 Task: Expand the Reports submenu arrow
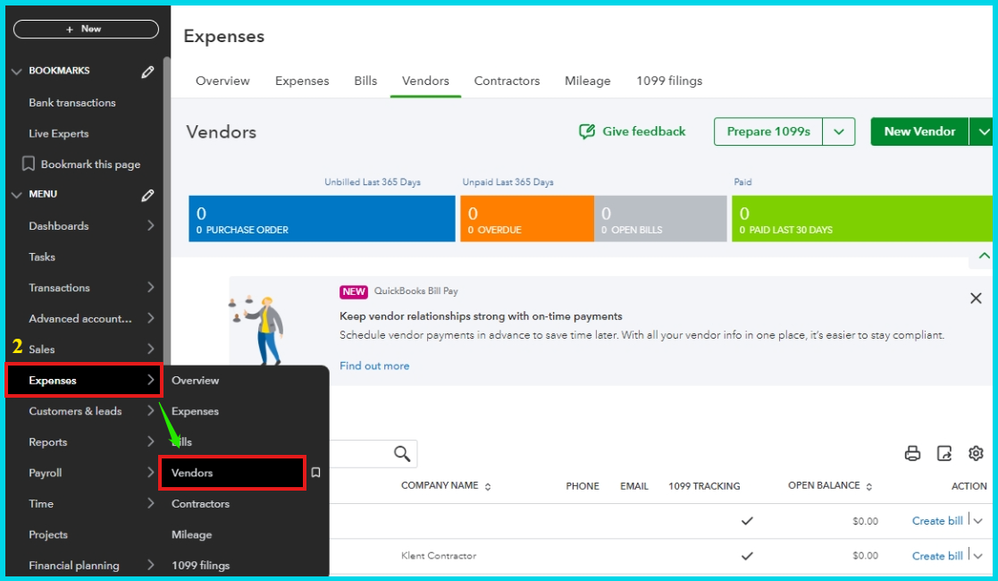coord(151,441)
